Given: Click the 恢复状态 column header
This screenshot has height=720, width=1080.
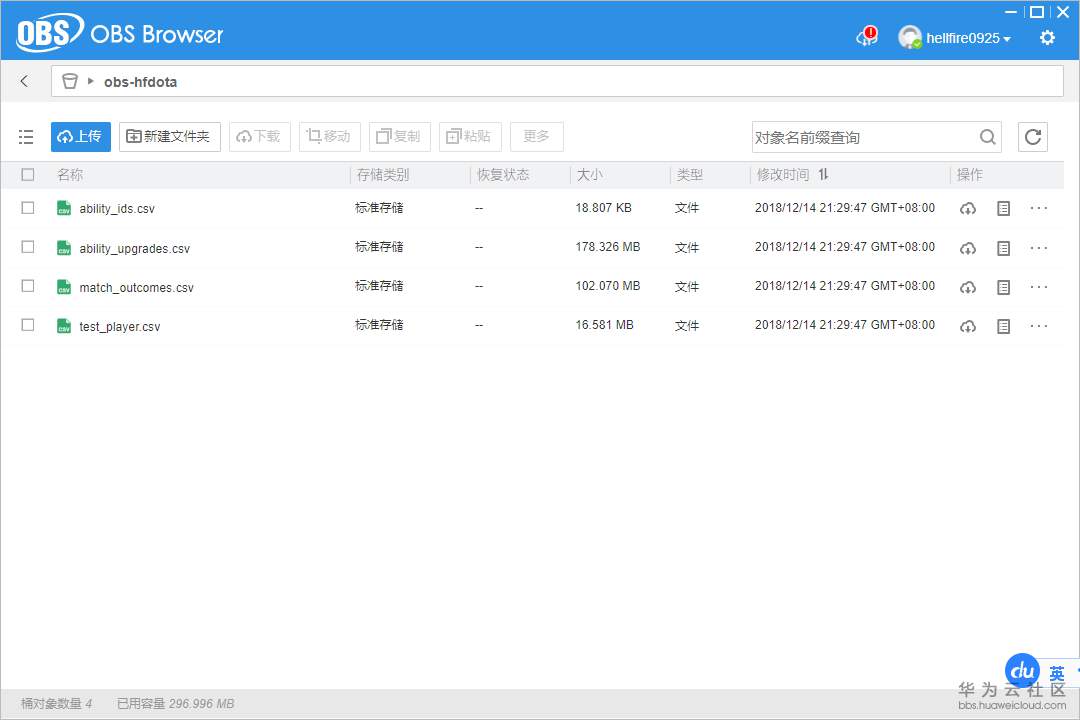Looking at the screenshot, I should [503, 175].
